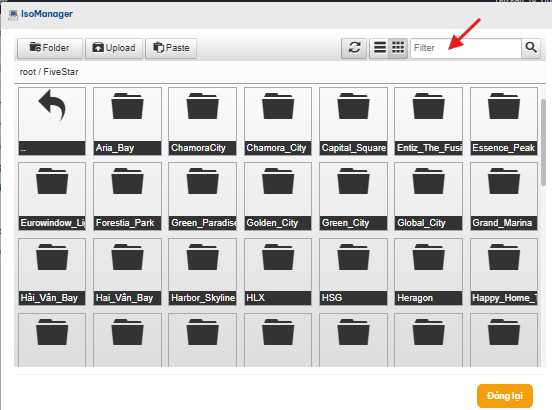Open the Golden_City folder

click(278, 196)
